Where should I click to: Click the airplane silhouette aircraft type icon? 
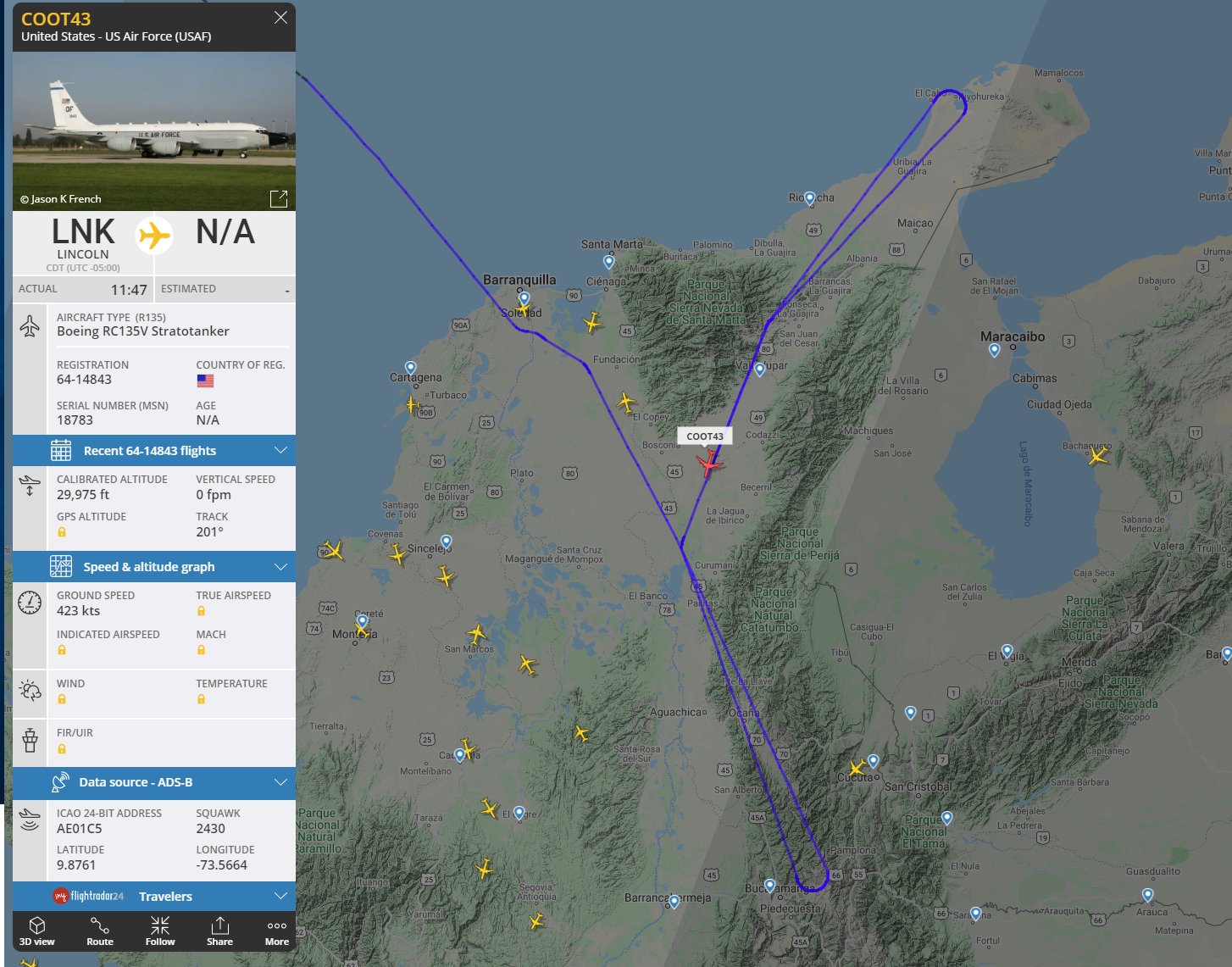30,326
